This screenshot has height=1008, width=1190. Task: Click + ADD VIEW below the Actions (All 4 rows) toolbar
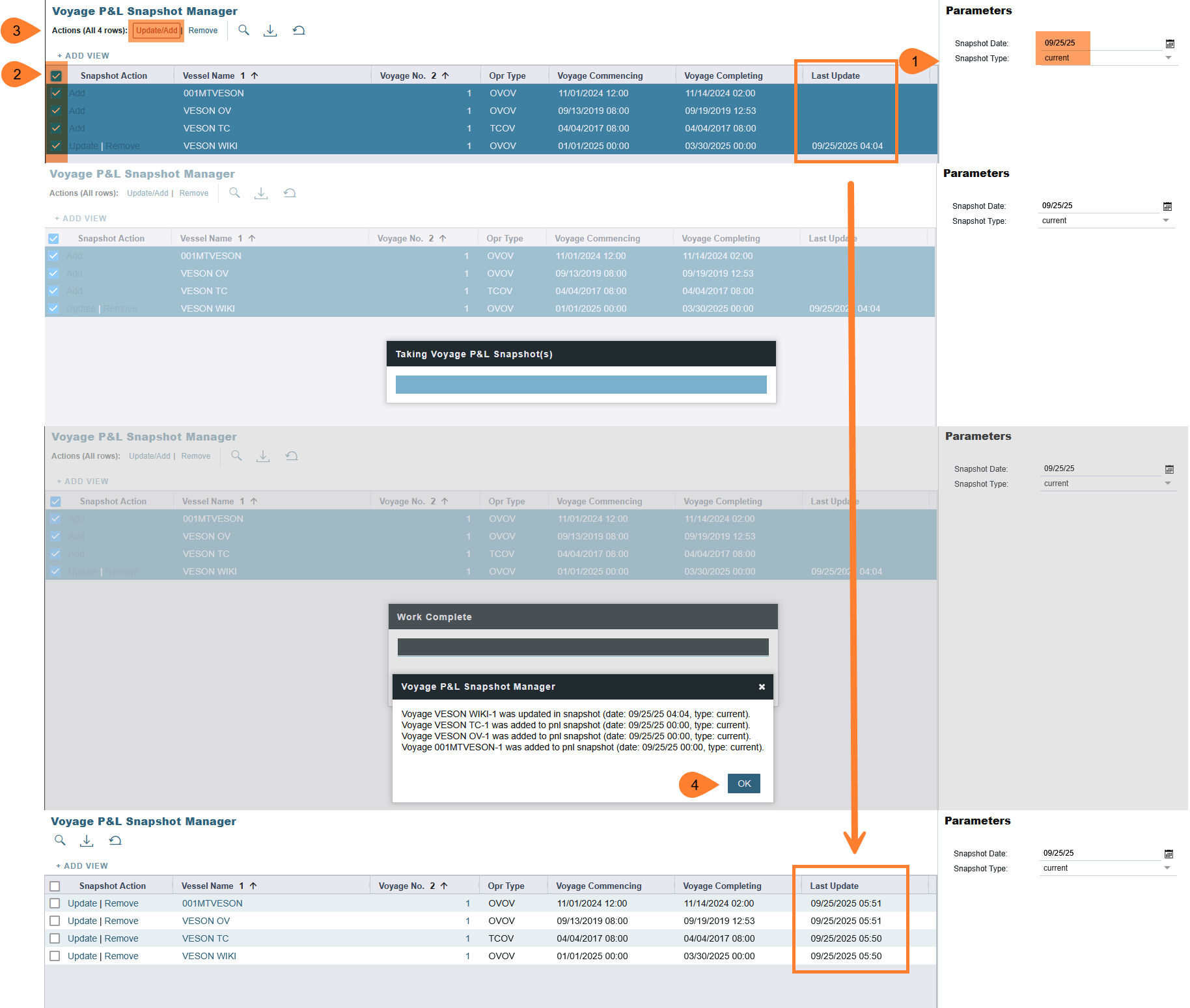(x=83, y=56)
